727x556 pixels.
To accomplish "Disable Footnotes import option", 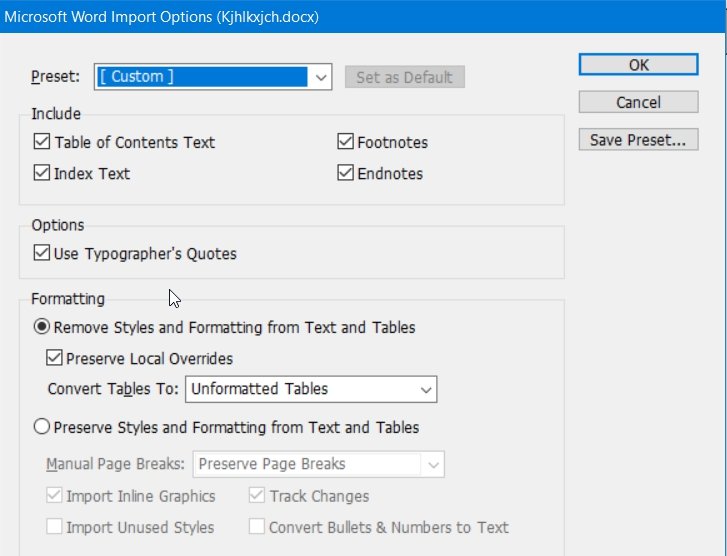I will pyautogui.click(x=345, y=142).
